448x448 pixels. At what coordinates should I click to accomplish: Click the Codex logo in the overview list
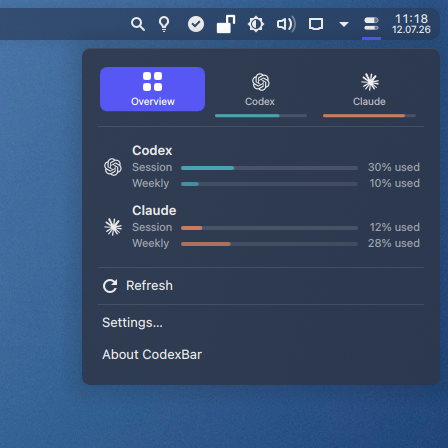[x=113, y=167]
